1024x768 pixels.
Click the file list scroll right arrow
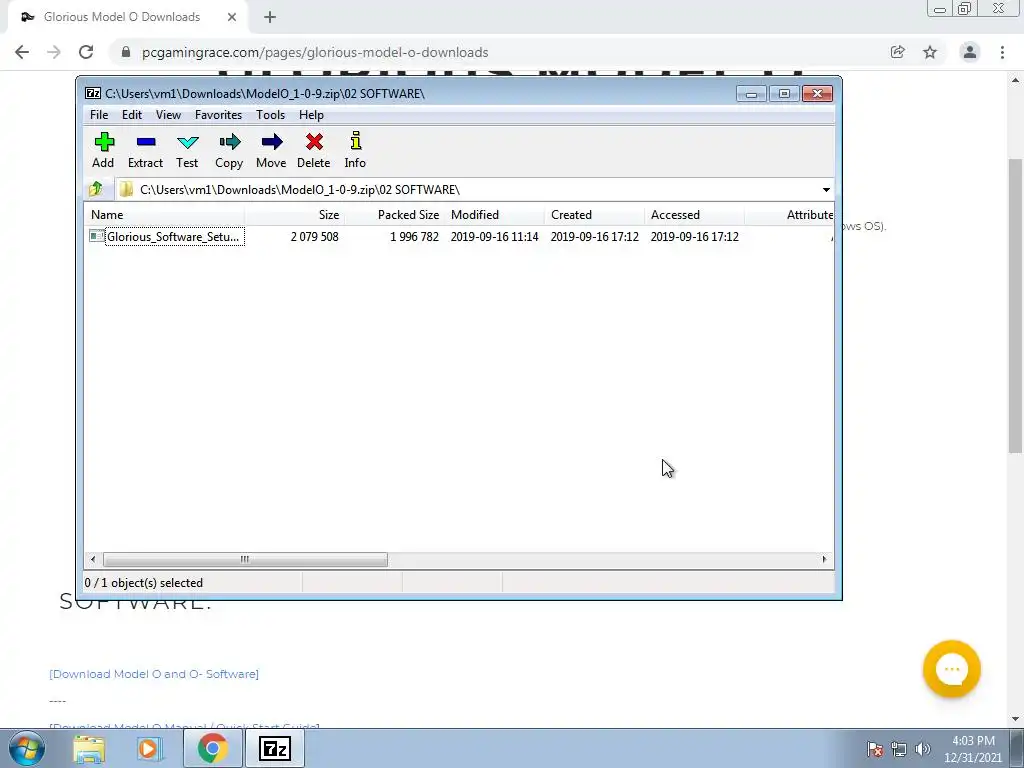coord(824,560)
